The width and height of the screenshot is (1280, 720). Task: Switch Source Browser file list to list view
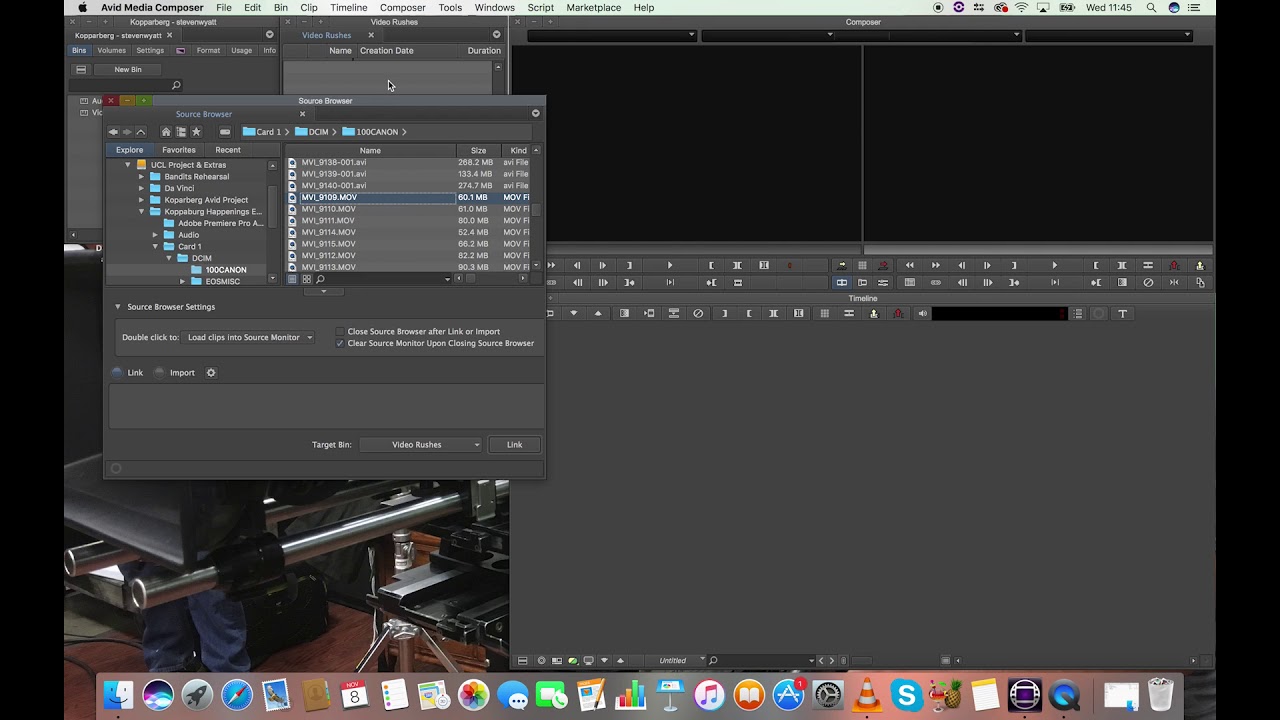tap(292, 279)
